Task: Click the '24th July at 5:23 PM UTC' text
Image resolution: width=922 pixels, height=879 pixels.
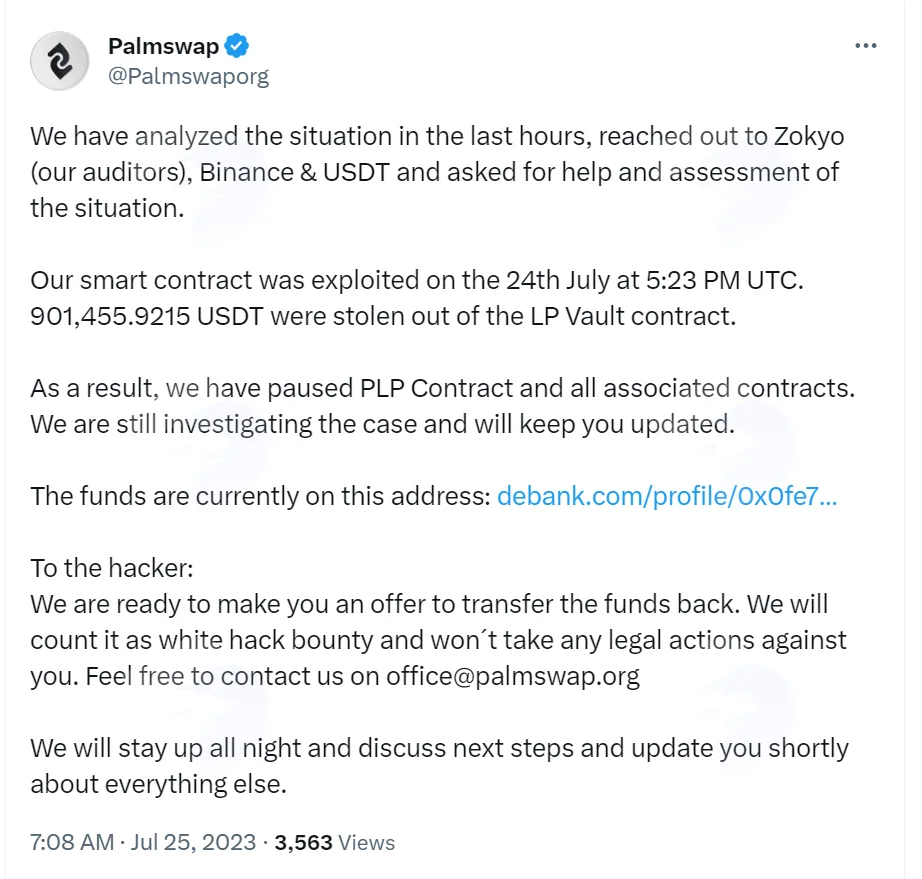Action: pyautogui.click(x=654, y=280)
